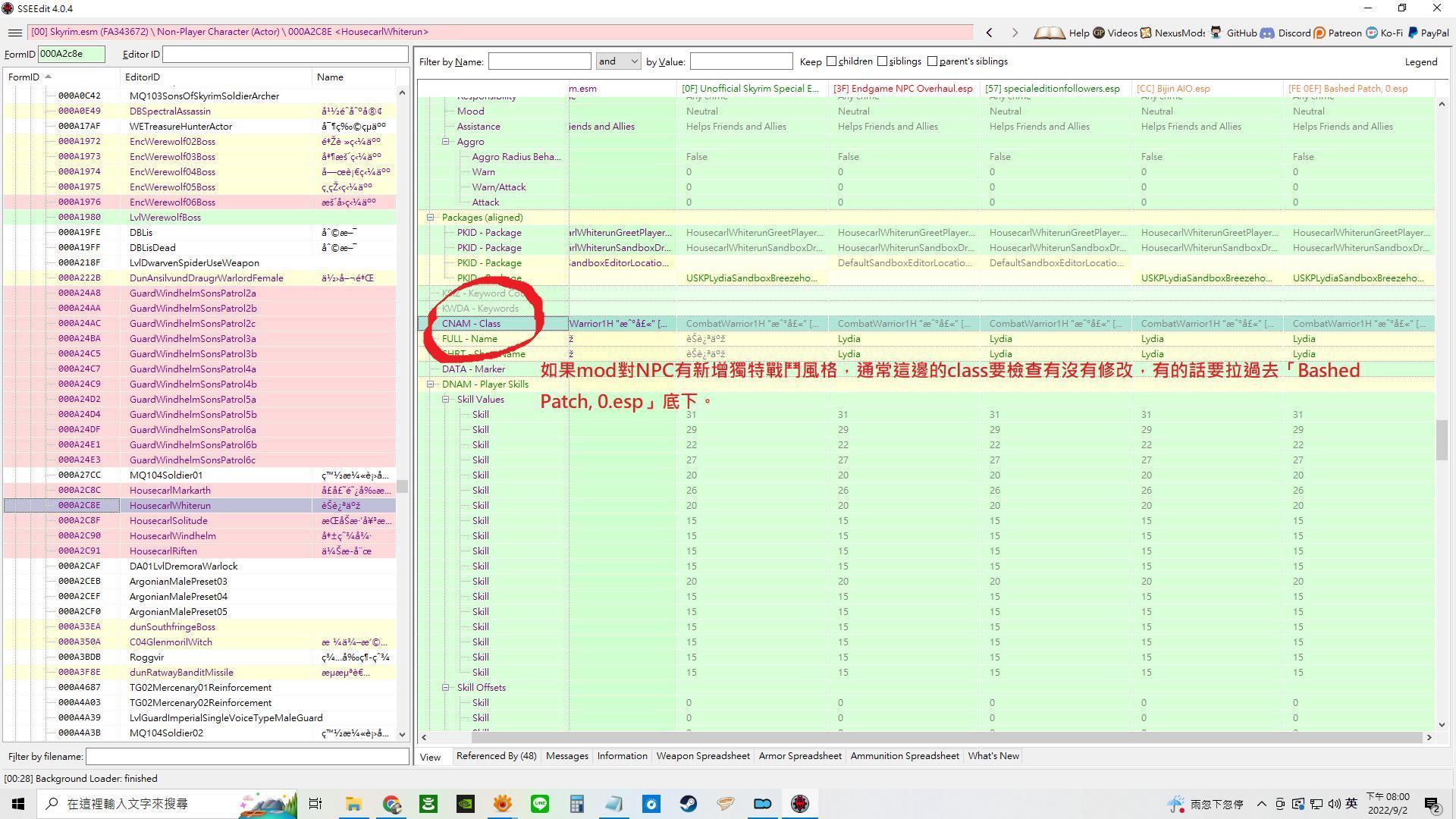Switch to Messages tab

pyautogui.click(x=567, y=755)
